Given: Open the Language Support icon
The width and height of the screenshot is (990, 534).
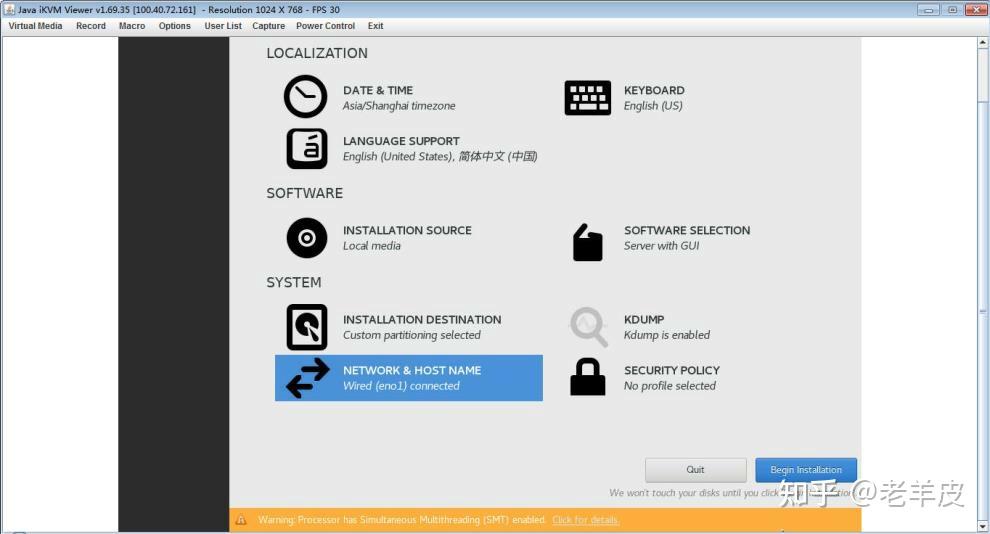Looking at the screenshot, I should pyautogui.click(x=307, y=149).
